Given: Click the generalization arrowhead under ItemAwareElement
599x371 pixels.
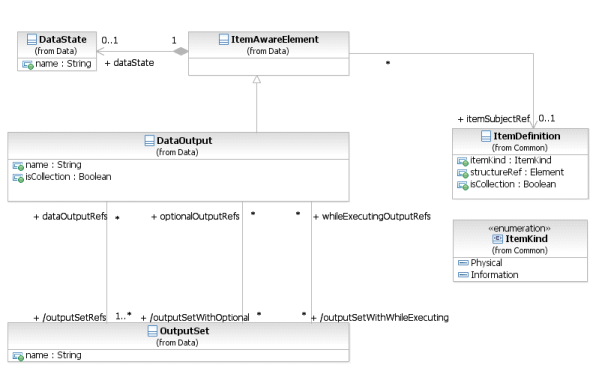Looking at the screenshot, I should click(257, 79).
